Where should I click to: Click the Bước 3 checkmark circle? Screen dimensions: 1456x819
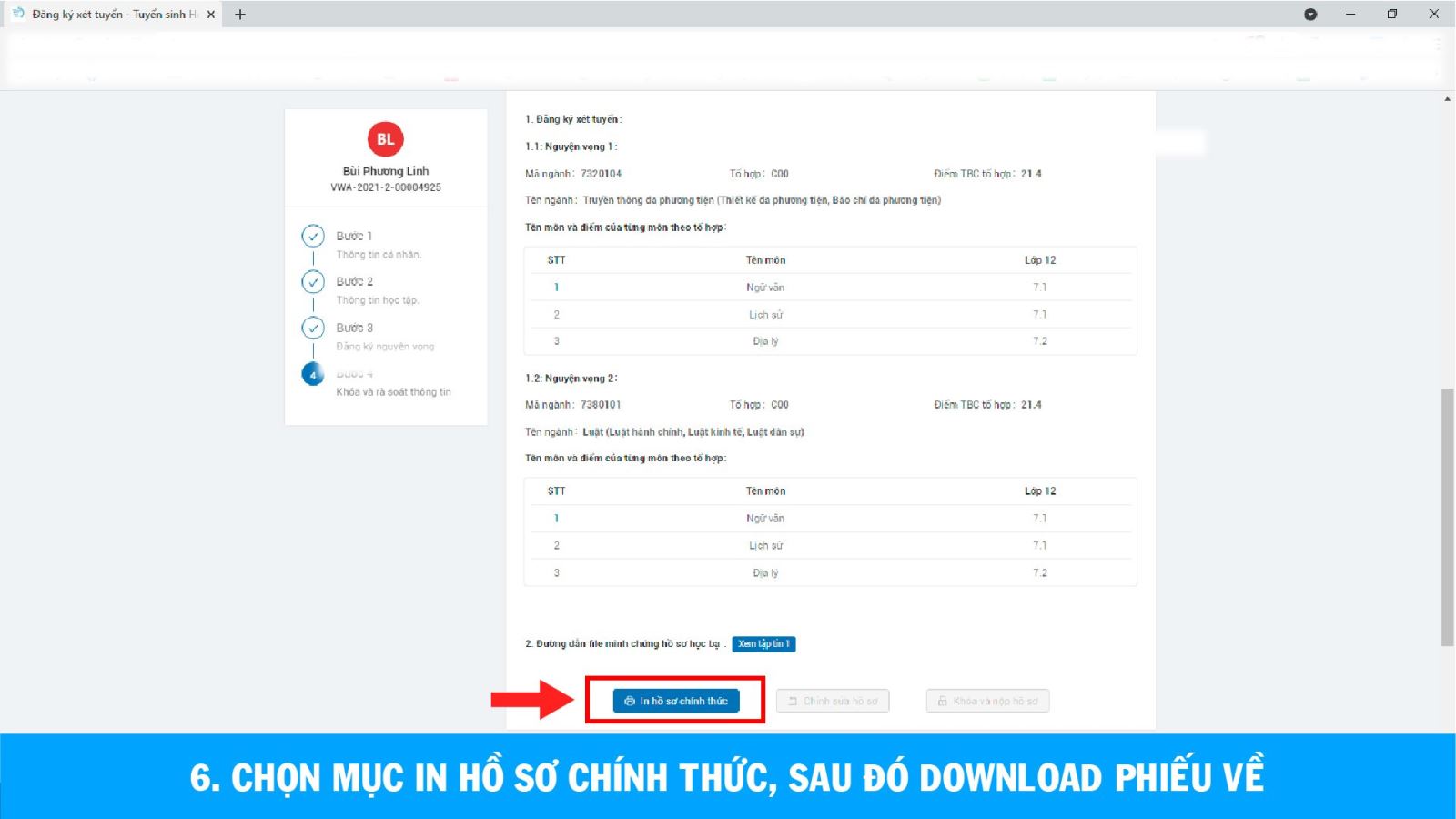(313, 328)
